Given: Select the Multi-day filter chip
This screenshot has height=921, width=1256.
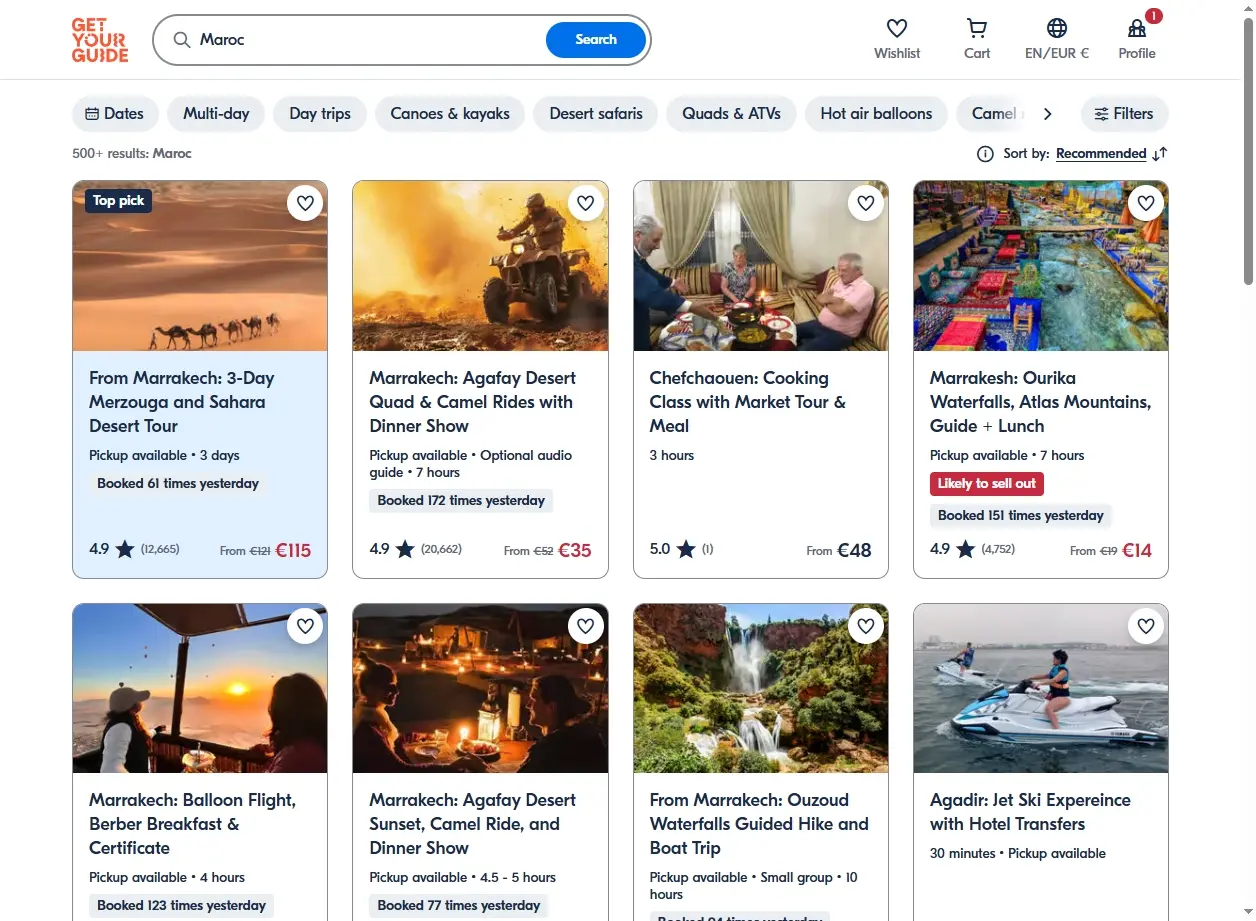Looking at the screenshot, I should (216, 114).
